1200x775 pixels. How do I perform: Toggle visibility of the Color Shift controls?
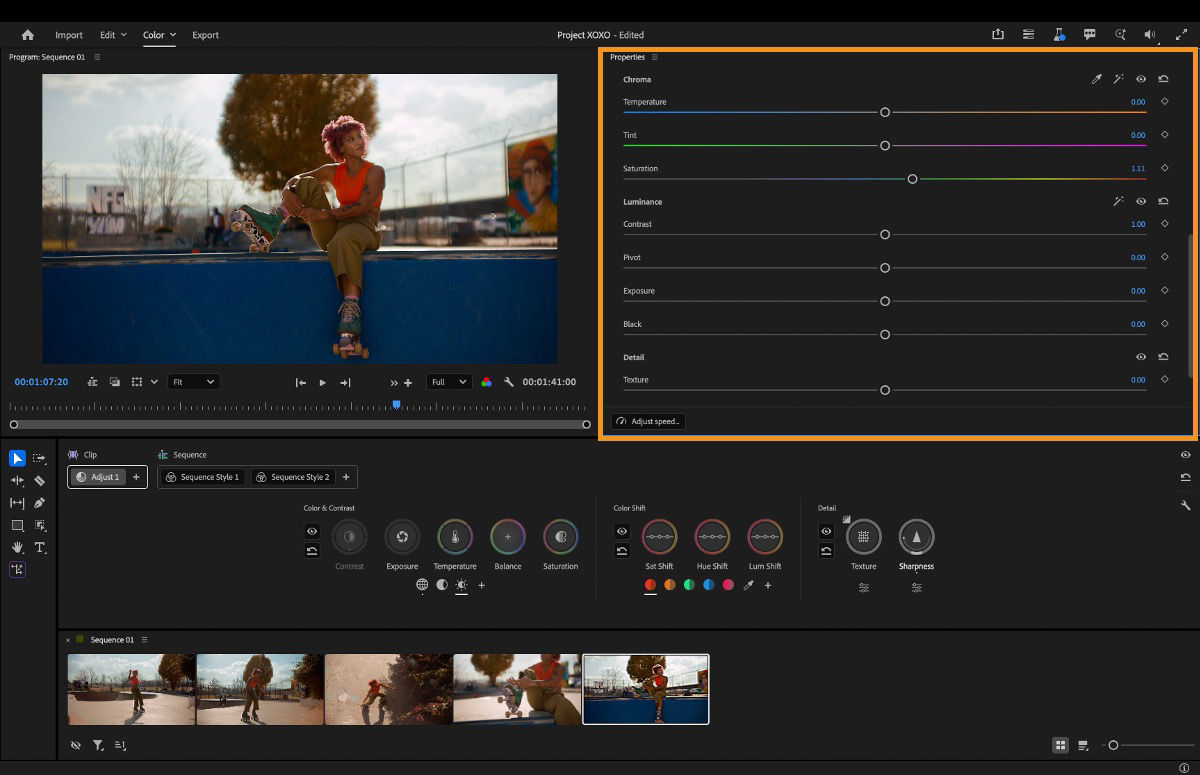621,531
